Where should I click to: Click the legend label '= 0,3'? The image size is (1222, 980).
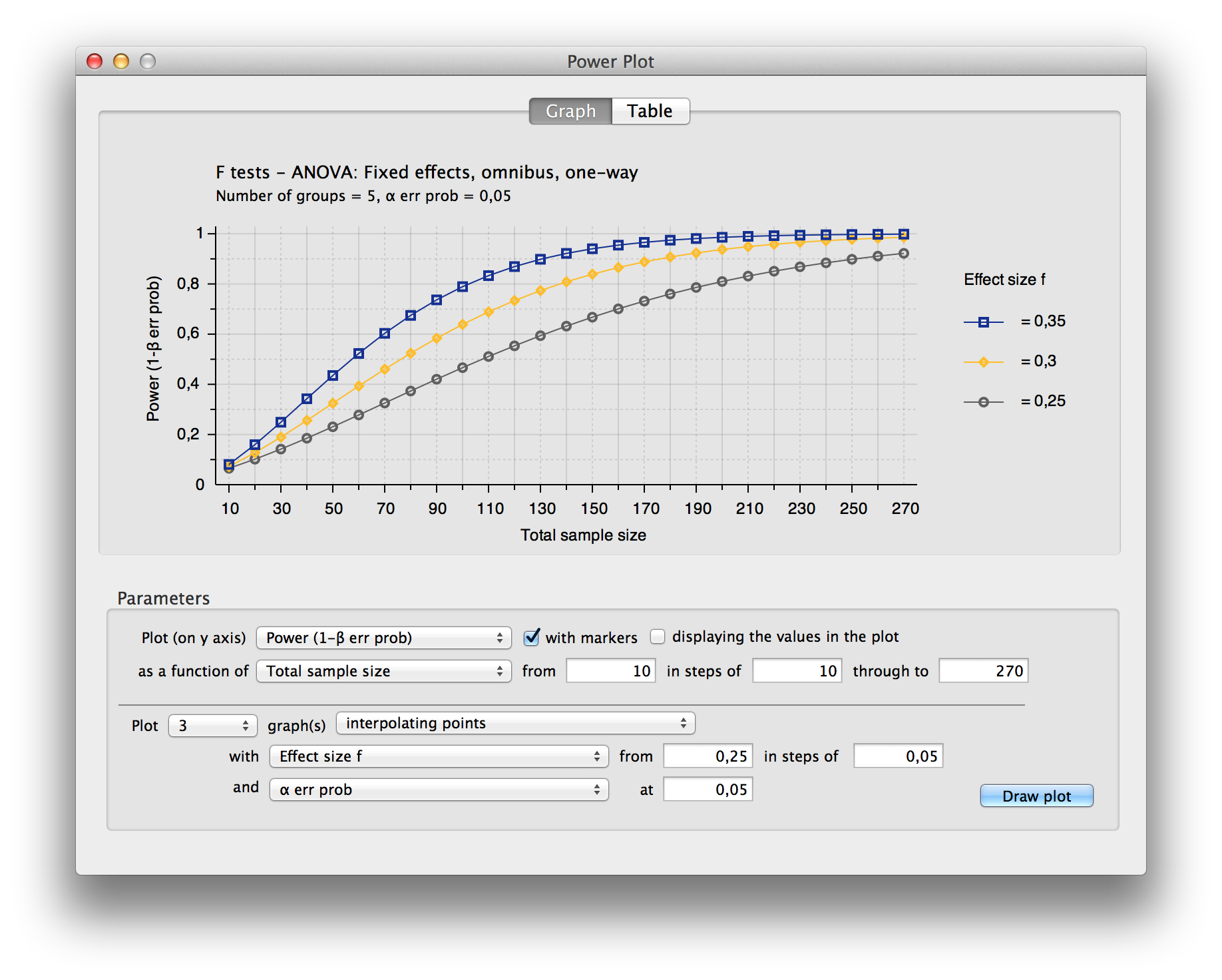(1038, 361)
